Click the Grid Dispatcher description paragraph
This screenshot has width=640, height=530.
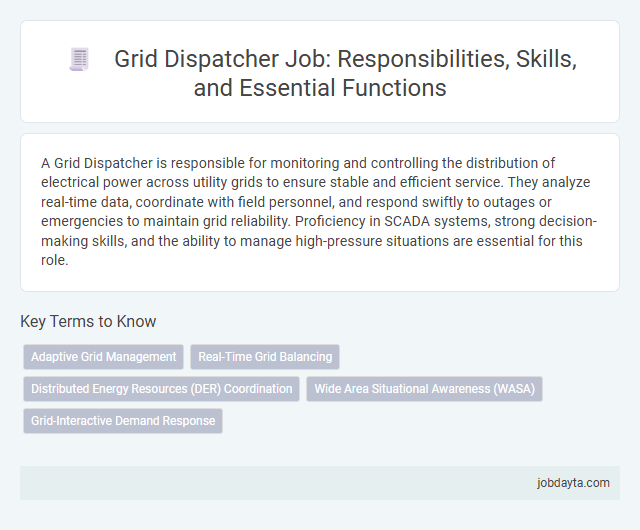click(x=319, y=212)
